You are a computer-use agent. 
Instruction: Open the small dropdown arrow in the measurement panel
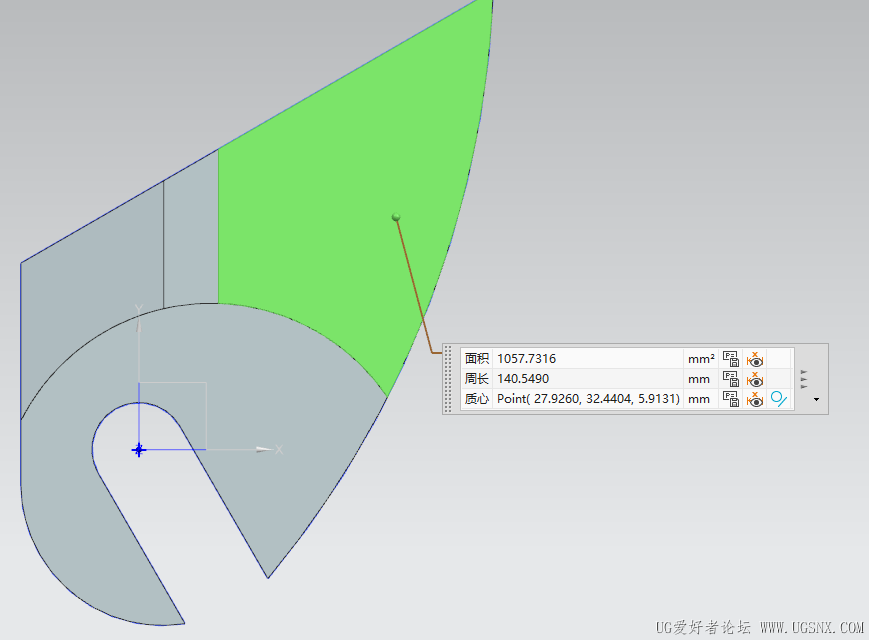click(x=816, y=400)
